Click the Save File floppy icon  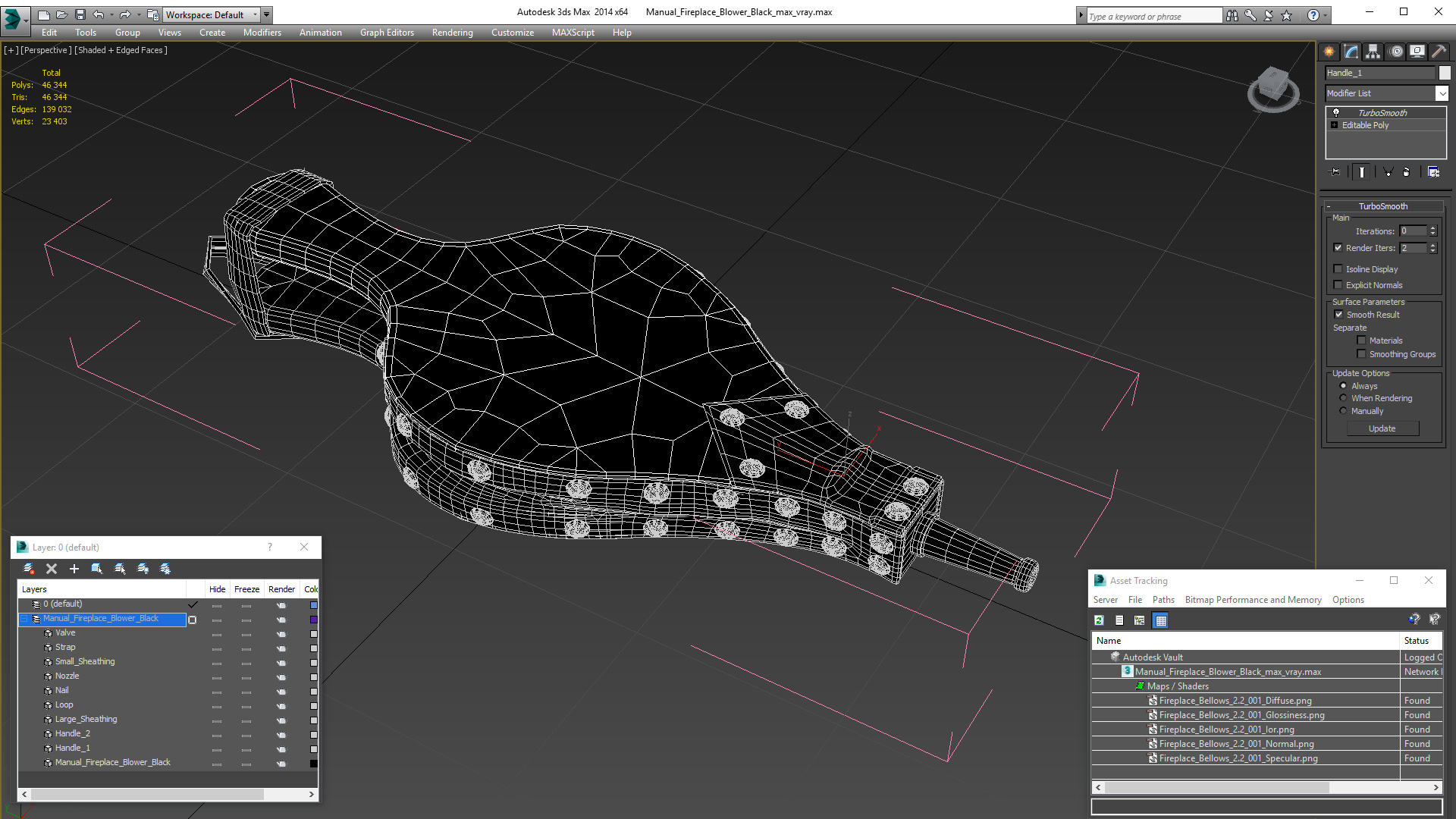pyautogui.click(x=80, y=14)
